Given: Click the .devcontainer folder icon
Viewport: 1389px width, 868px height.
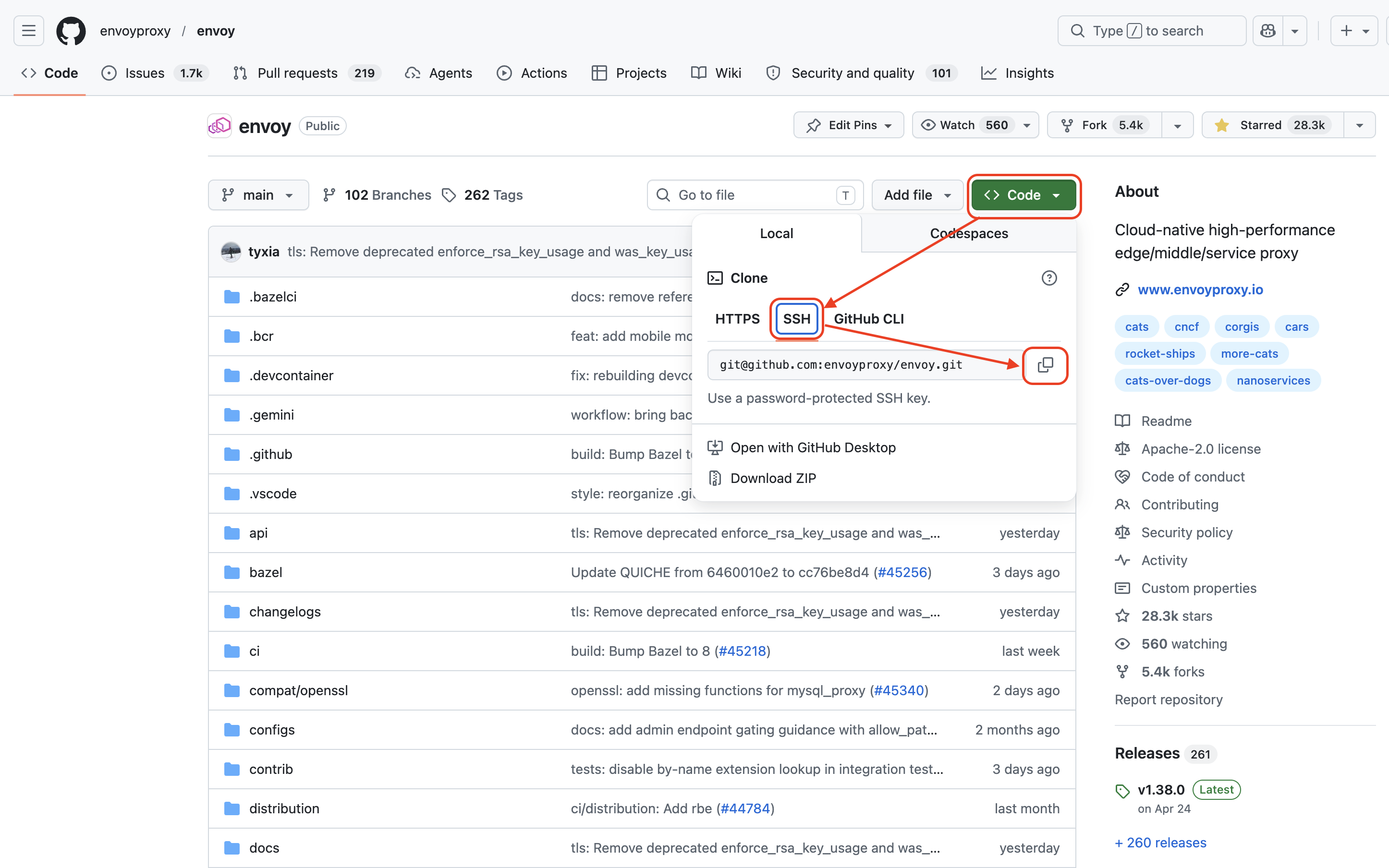Looking at the screenshot, I should tap(232, 375).
